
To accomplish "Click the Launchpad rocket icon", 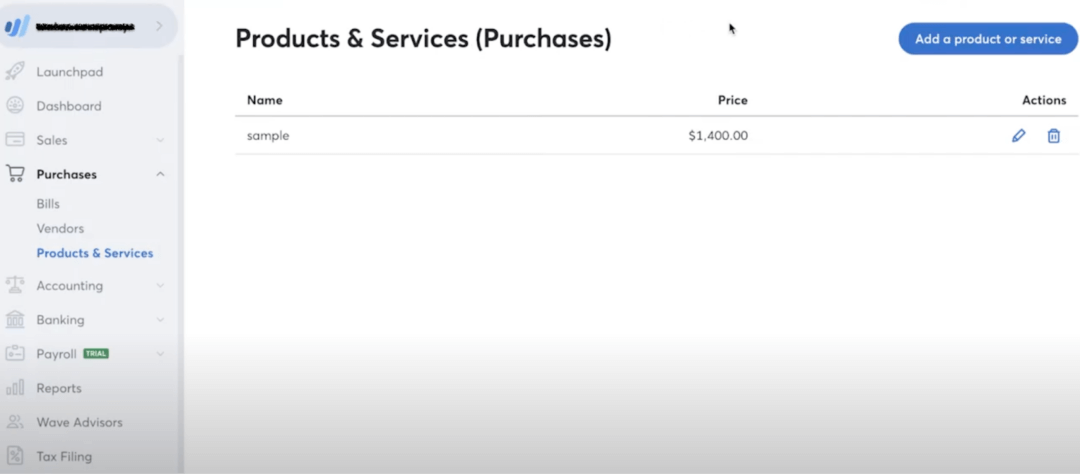I will point(15,72).
